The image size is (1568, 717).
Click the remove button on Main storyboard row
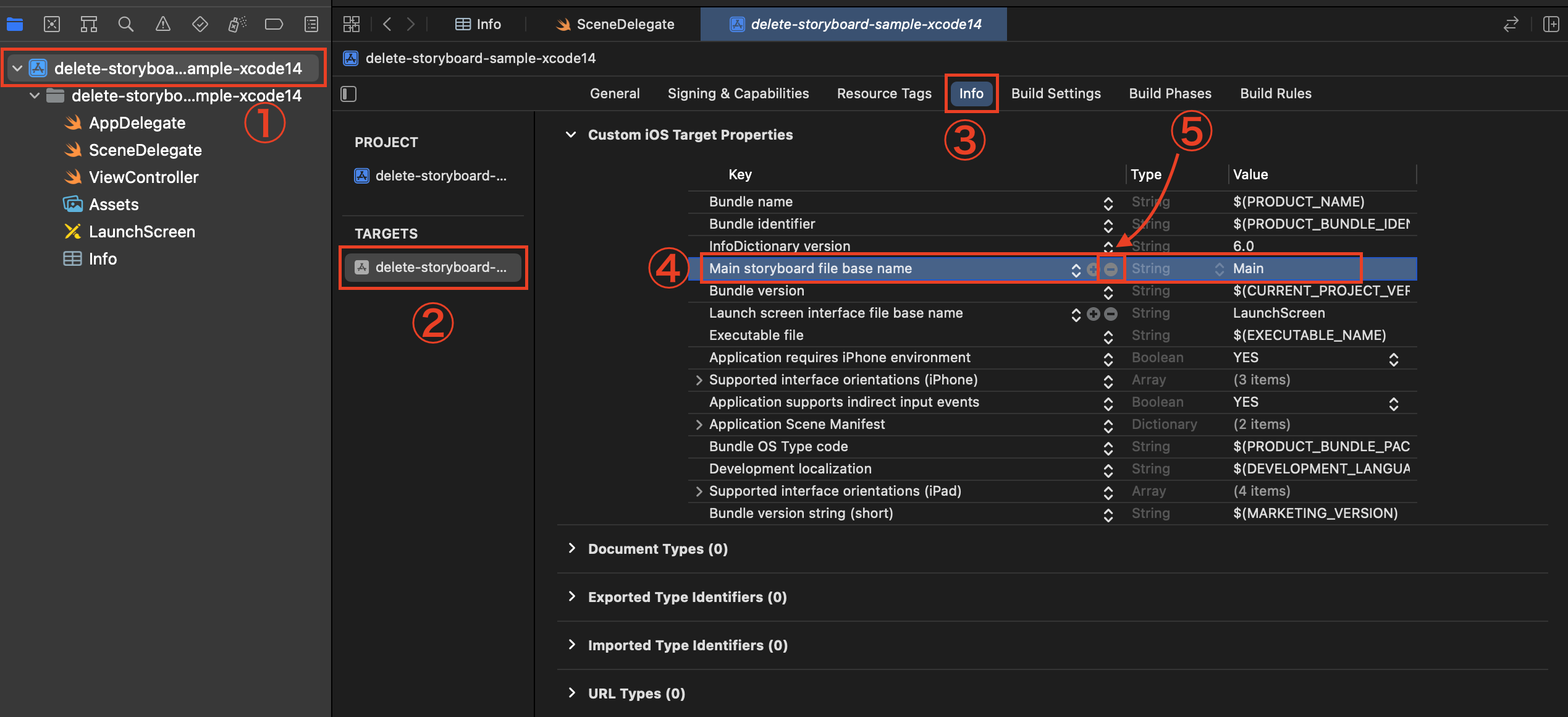click(1111, 269)
